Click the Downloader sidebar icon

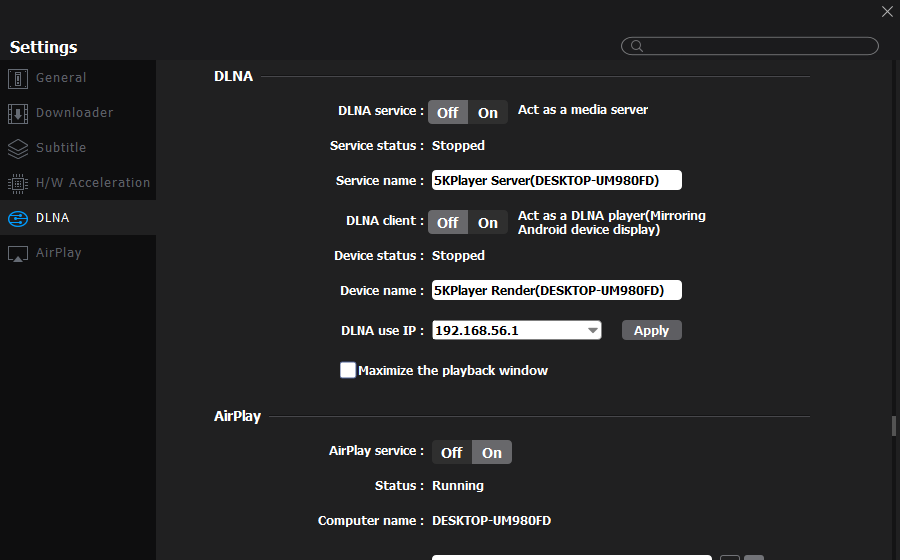17,114
